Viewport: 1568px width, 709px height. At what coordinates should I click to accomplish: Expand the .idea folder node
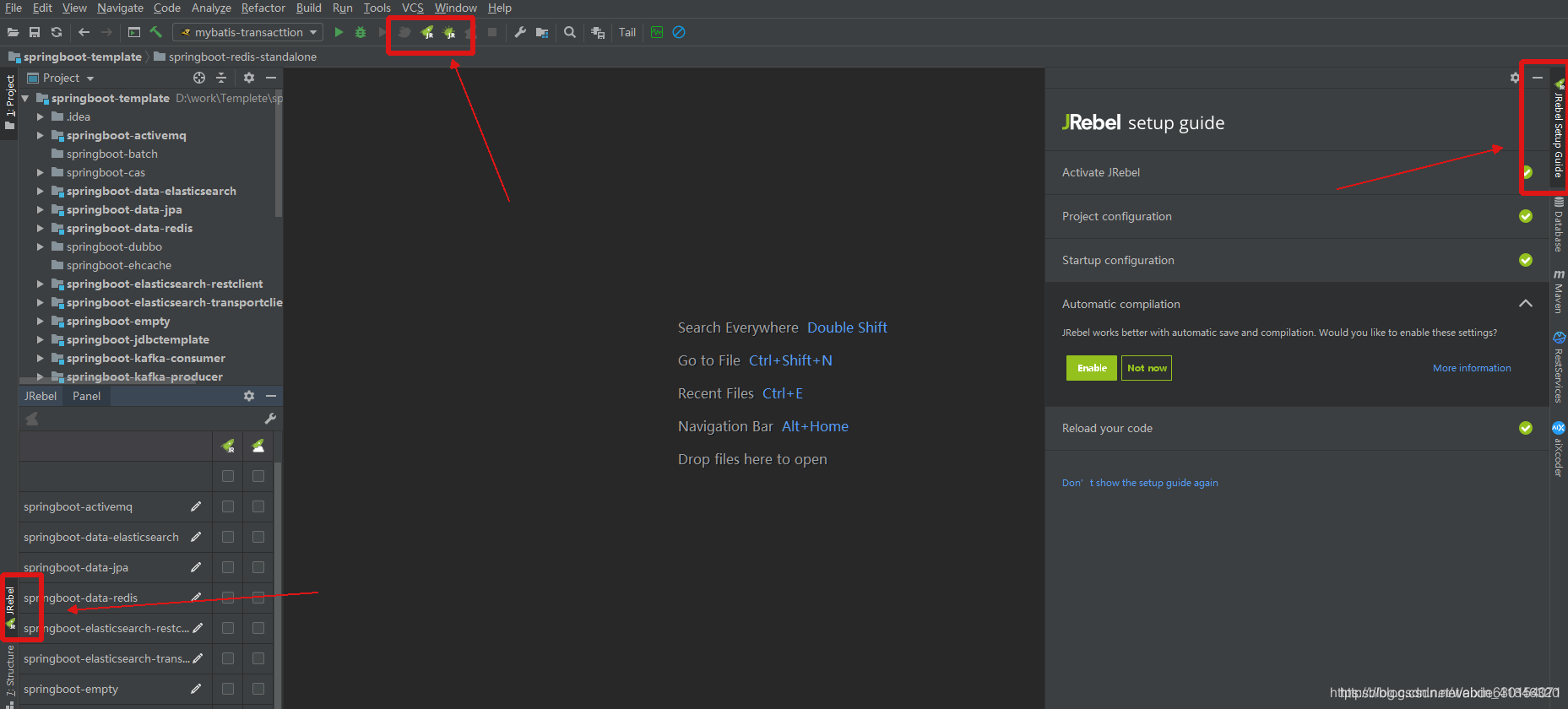tap(41, 116)
